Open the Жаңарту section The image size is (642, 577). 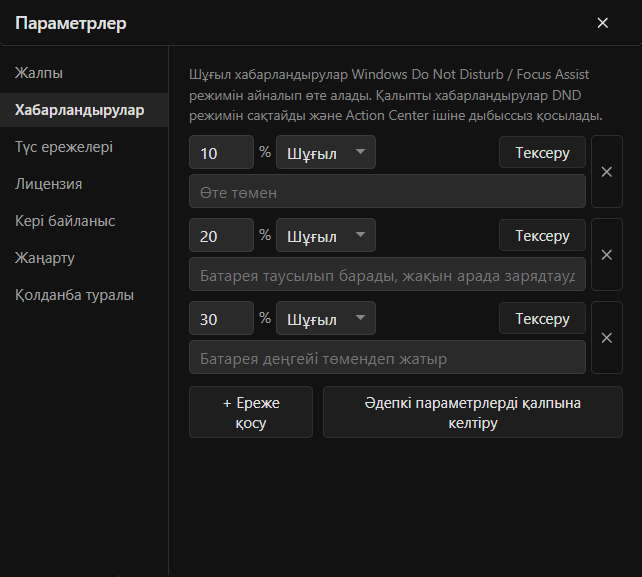click(x=84, y=258)
